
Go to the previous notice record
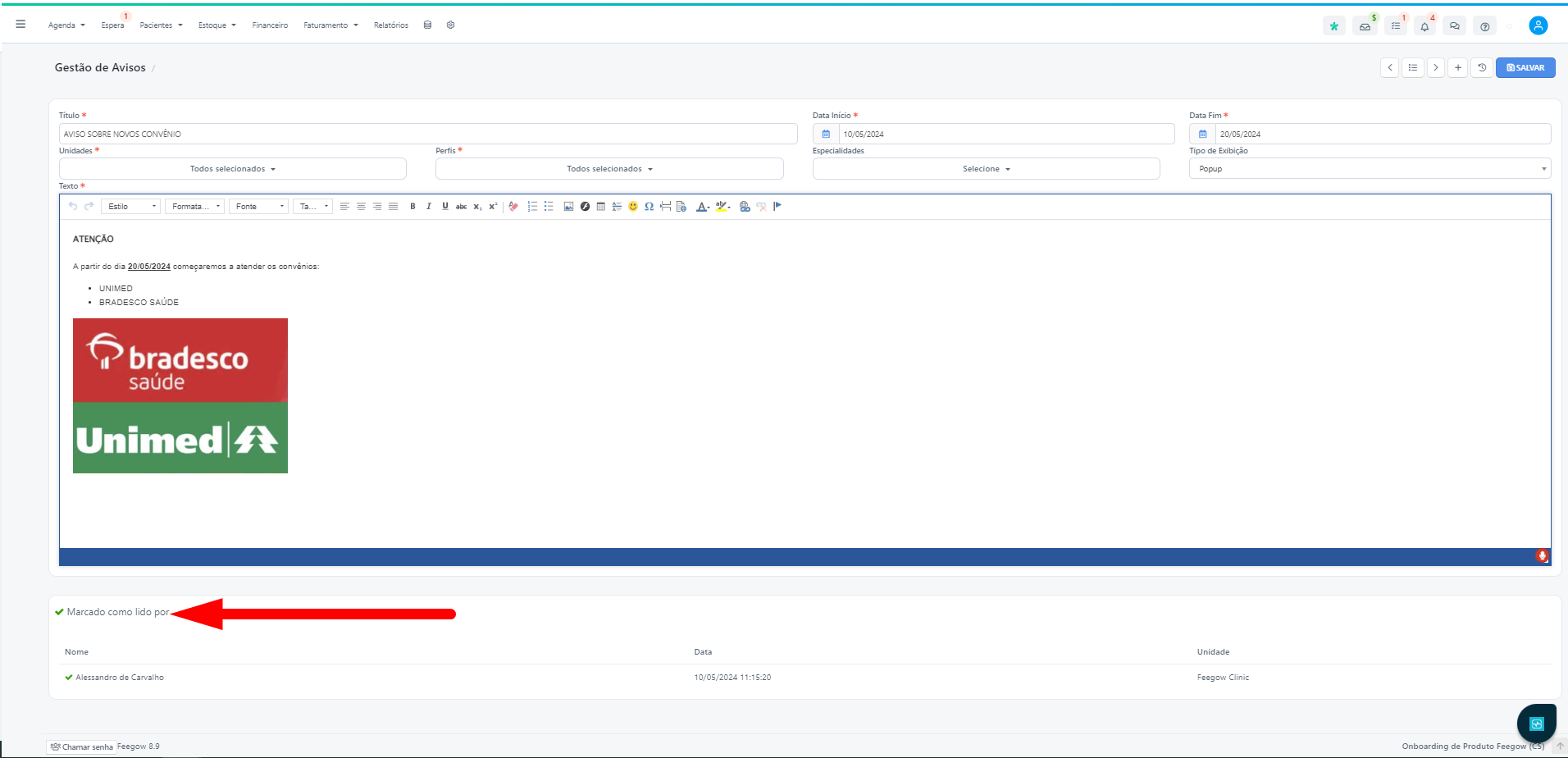(x=1389, y=68)
